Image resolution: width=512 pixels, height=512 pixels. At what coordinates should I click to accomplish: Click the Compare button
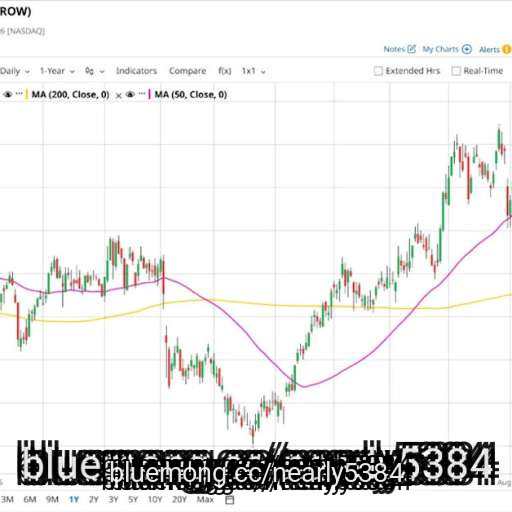pos(187,71)
